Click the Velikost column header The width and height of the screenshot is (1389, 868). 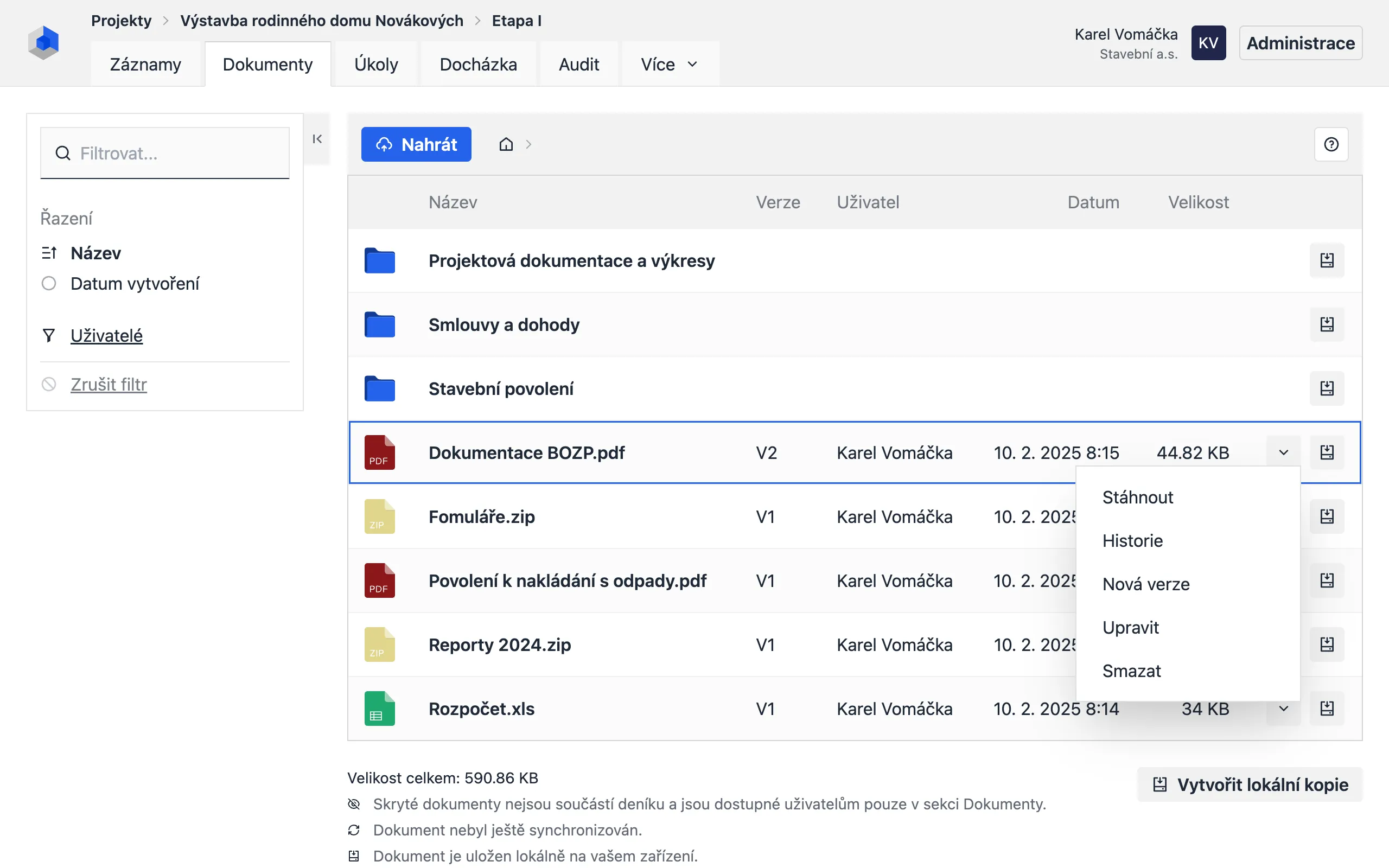pos(1199,202)
